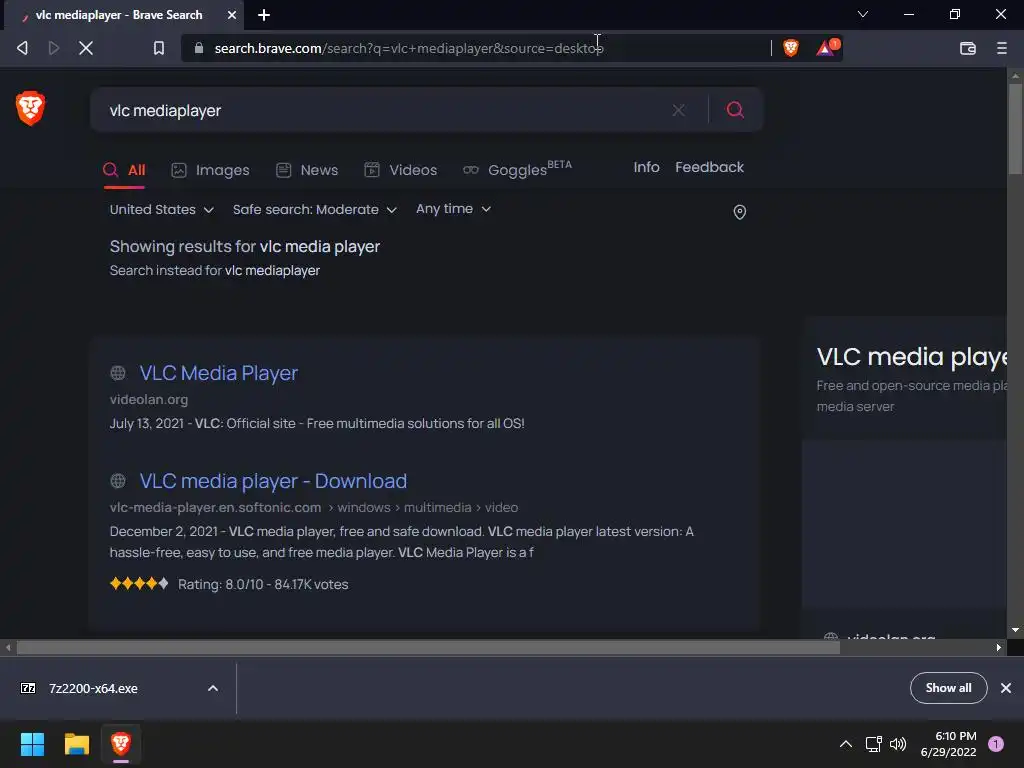Open the tab search chevron in title bar
Screen dimensions: 1024x768
tap(863, 14)
